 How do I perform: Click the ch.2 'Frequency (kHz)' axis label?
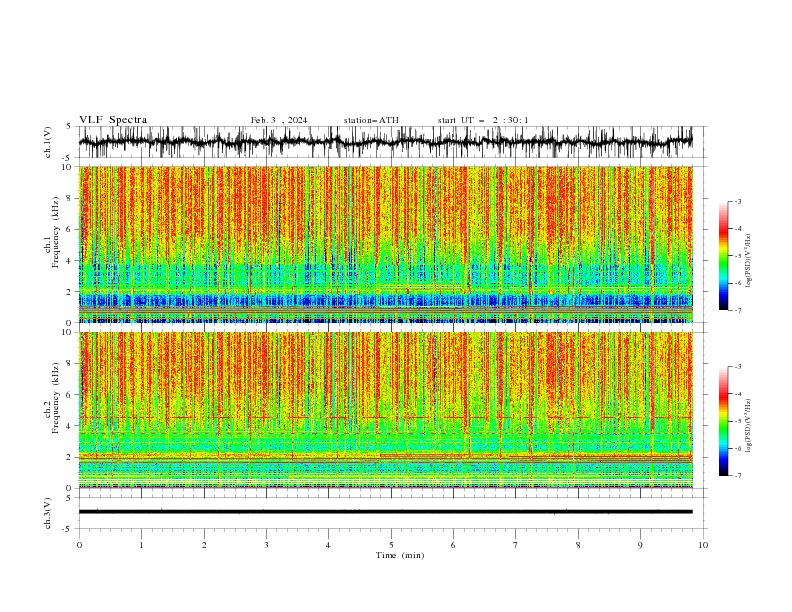click(x=55, y=398)
